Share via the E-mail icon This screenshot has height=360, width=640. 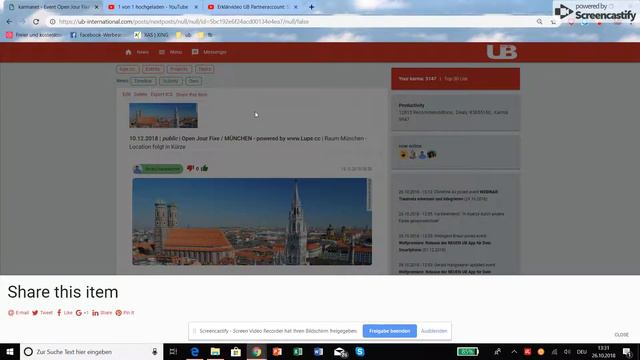coord(18,313)
